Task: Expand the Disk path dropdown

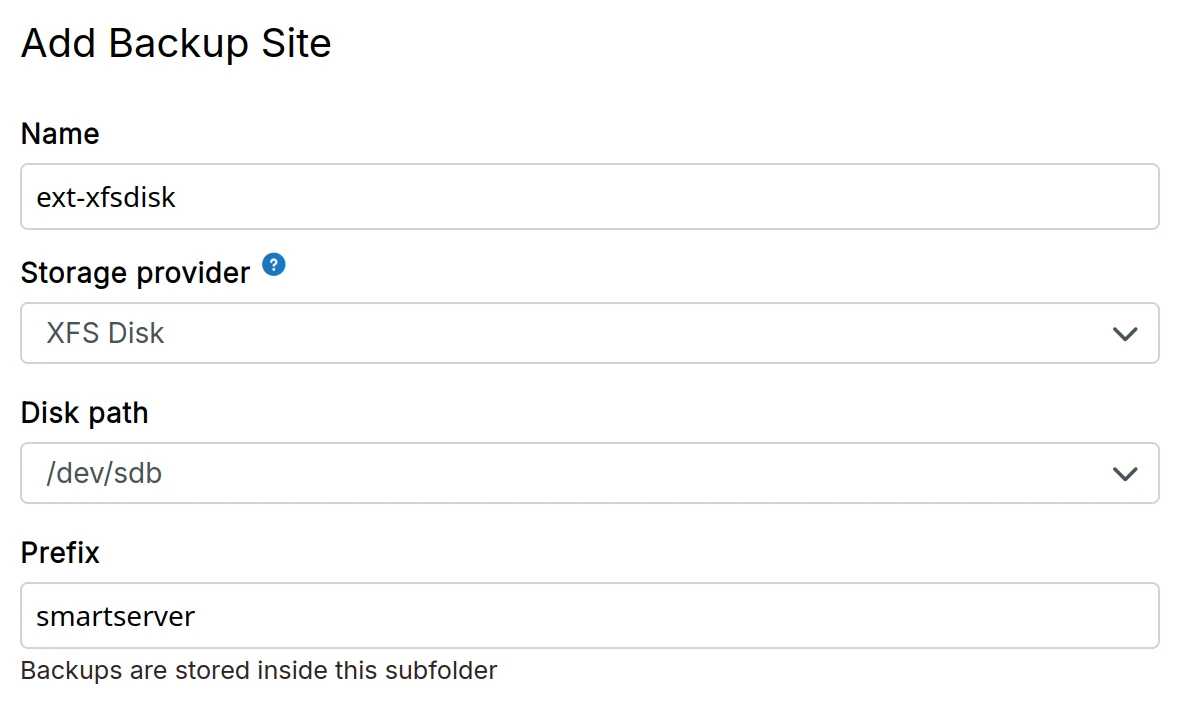Action: [x=589, y=473]
